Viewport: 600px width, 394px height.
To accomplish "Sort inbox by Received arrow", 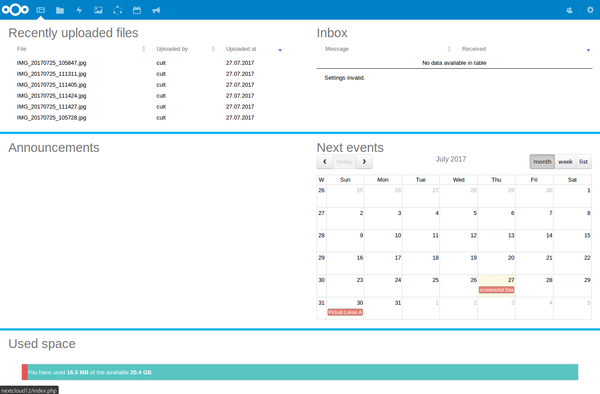I will [x=588, y=50].
